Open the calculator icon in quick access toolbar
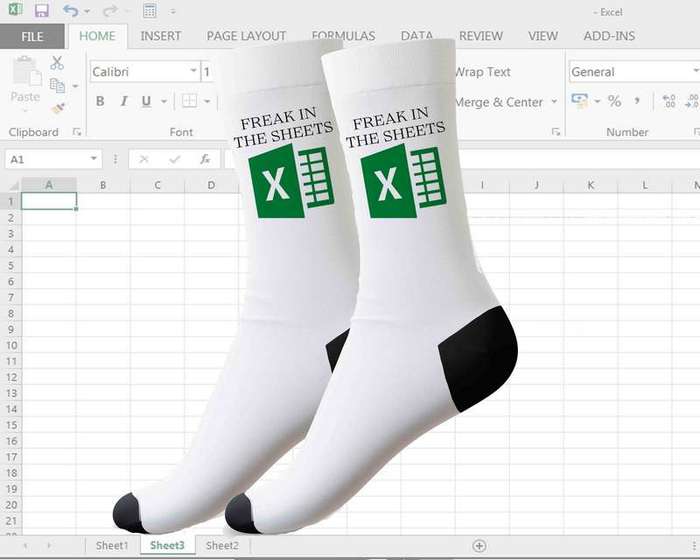Image resolution: width=700 pixels, height=560 pixels. (150, 11)
